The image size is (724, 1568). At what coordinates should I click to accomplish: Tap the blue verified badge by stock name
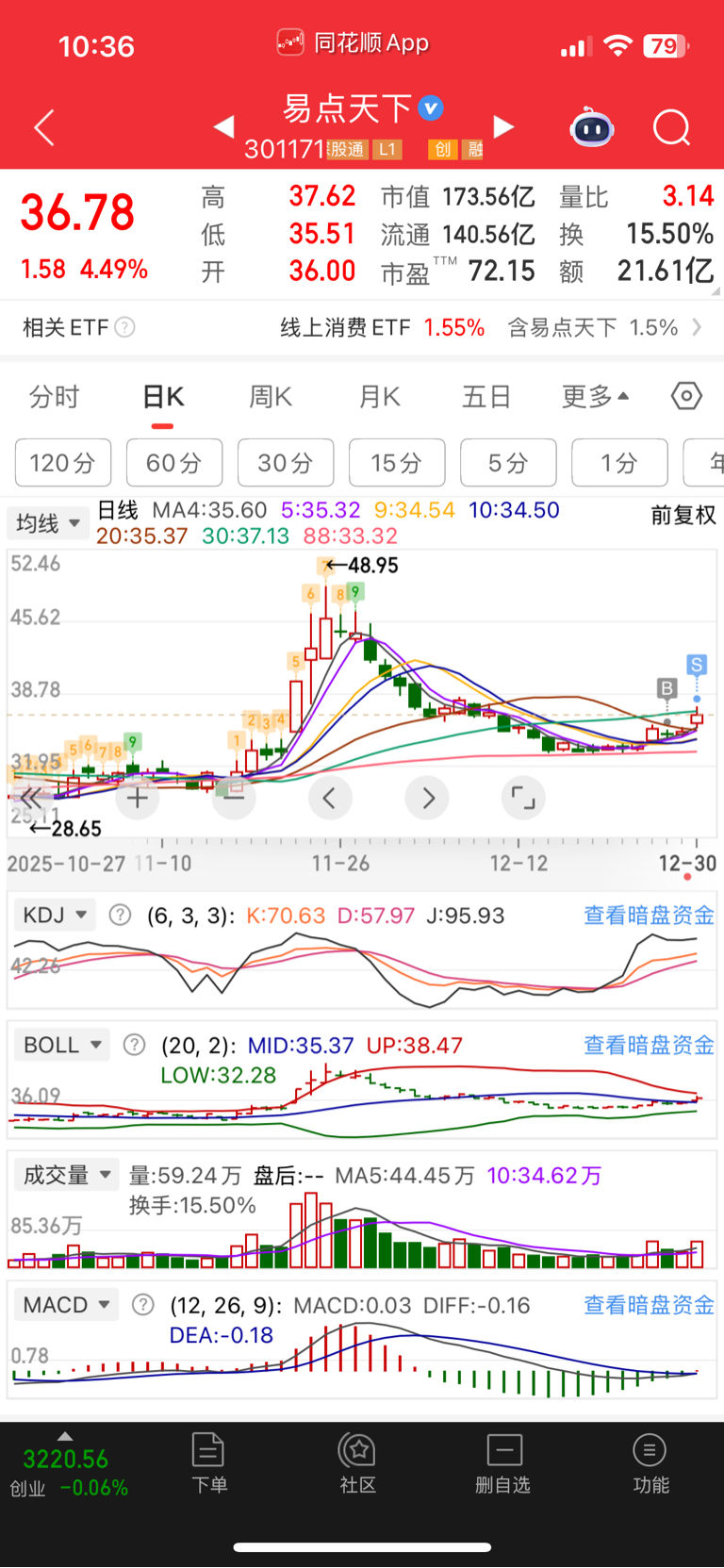(431, 108)
